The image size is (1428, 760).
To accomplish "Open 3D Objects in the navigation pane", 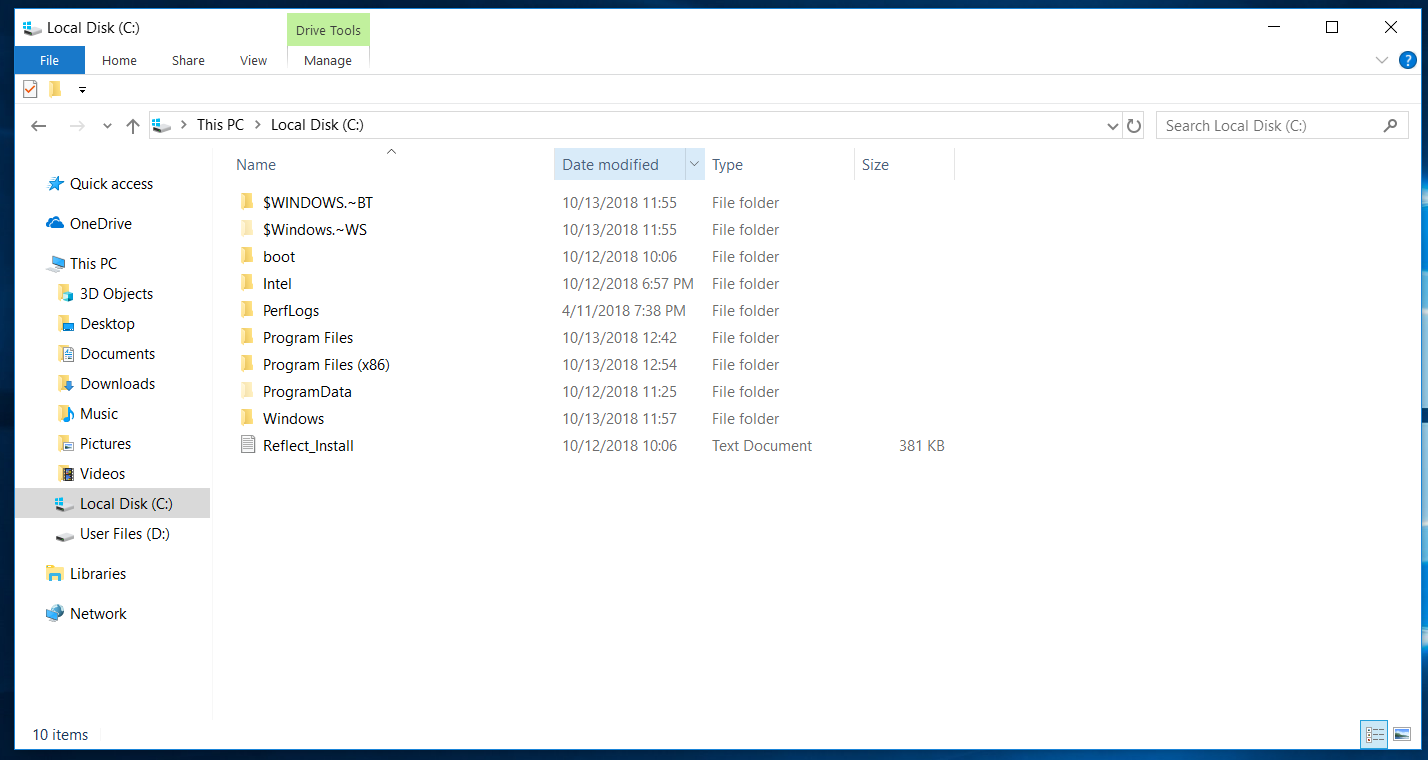I will 116,294.
